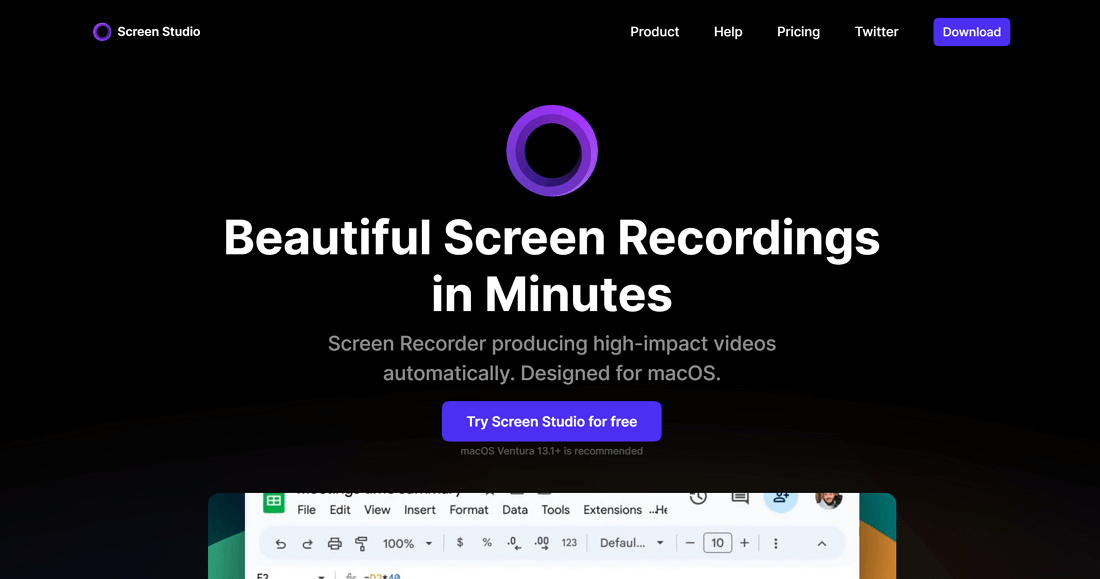Open the Extensions menu in Sheets

tap(612, 510)
